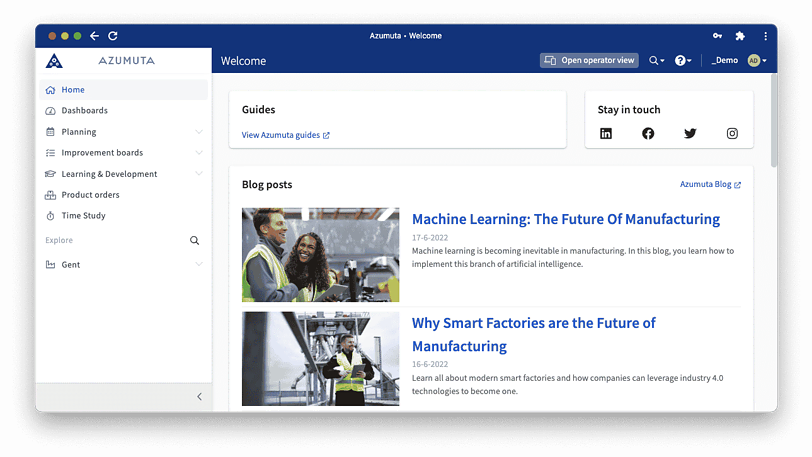Click the Gent factory icon
The width and height of the screenshot is (812, 457).
pos(50,265)
